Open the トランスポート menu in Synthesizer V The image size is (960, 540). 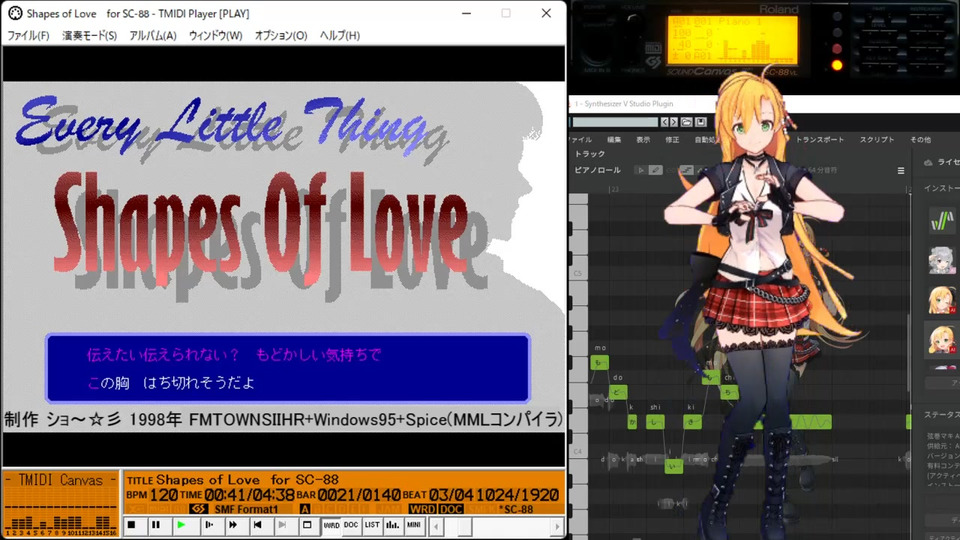click(x=820, y=140)
